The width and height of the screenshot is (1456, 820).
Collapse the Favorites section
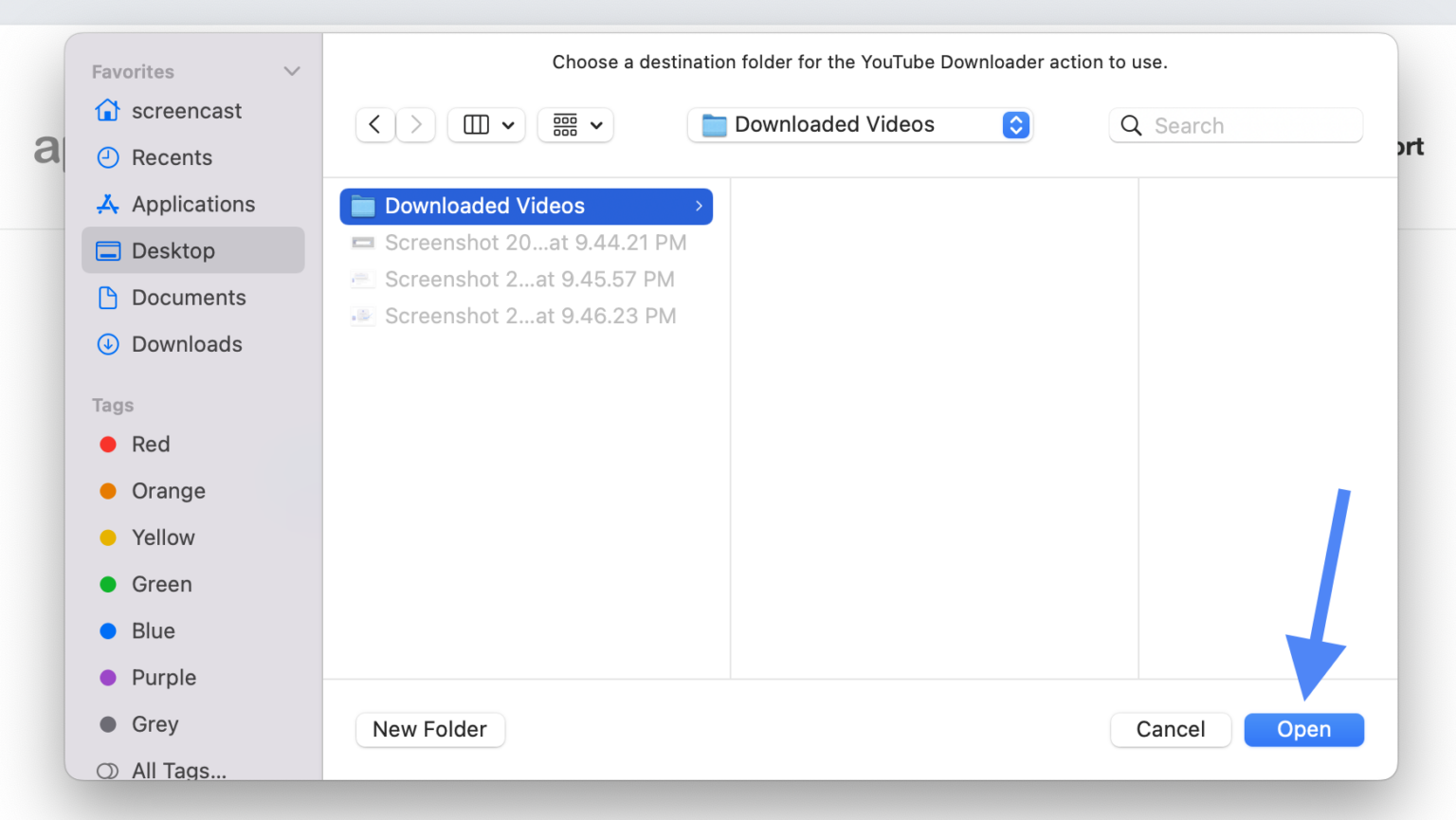click(293, 70)
